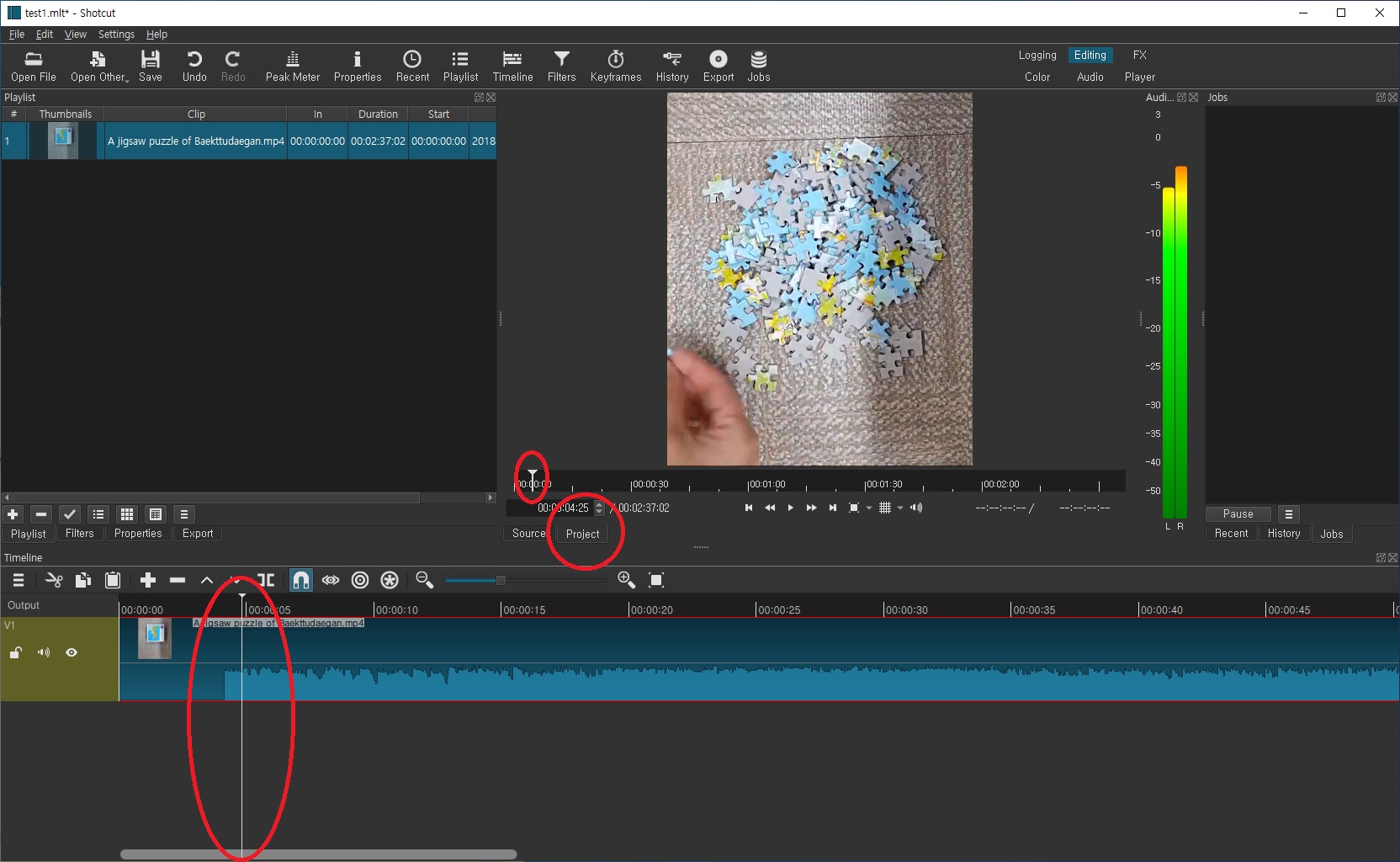1400x862 pixels.
Task: Expand player zoom dropdown arrow
Action: [x=869, y=508]
